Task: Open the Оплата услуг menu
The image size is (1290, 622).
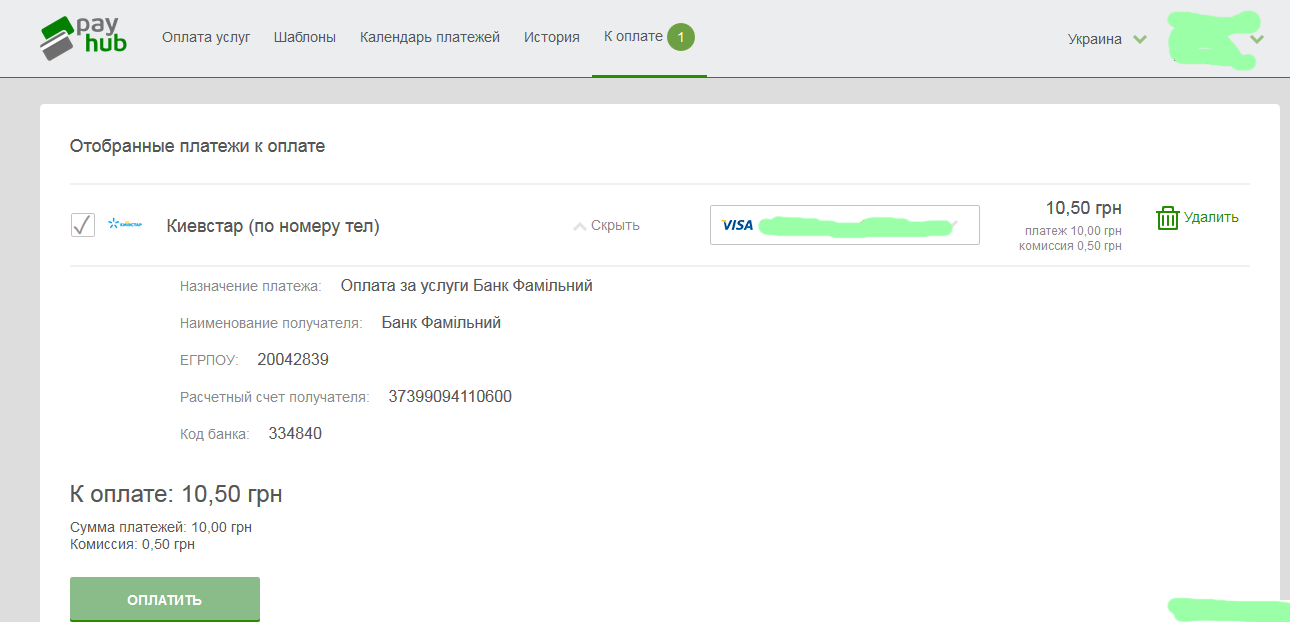Action: pyautogui.click(x=206, y=37)
